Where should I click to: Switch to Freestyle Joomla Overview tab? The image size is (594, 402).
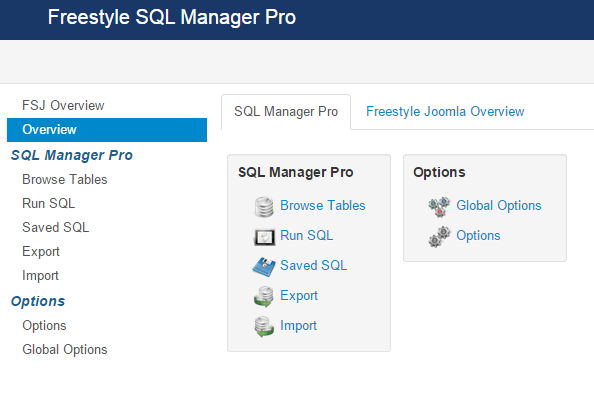[x=445, y=111]
